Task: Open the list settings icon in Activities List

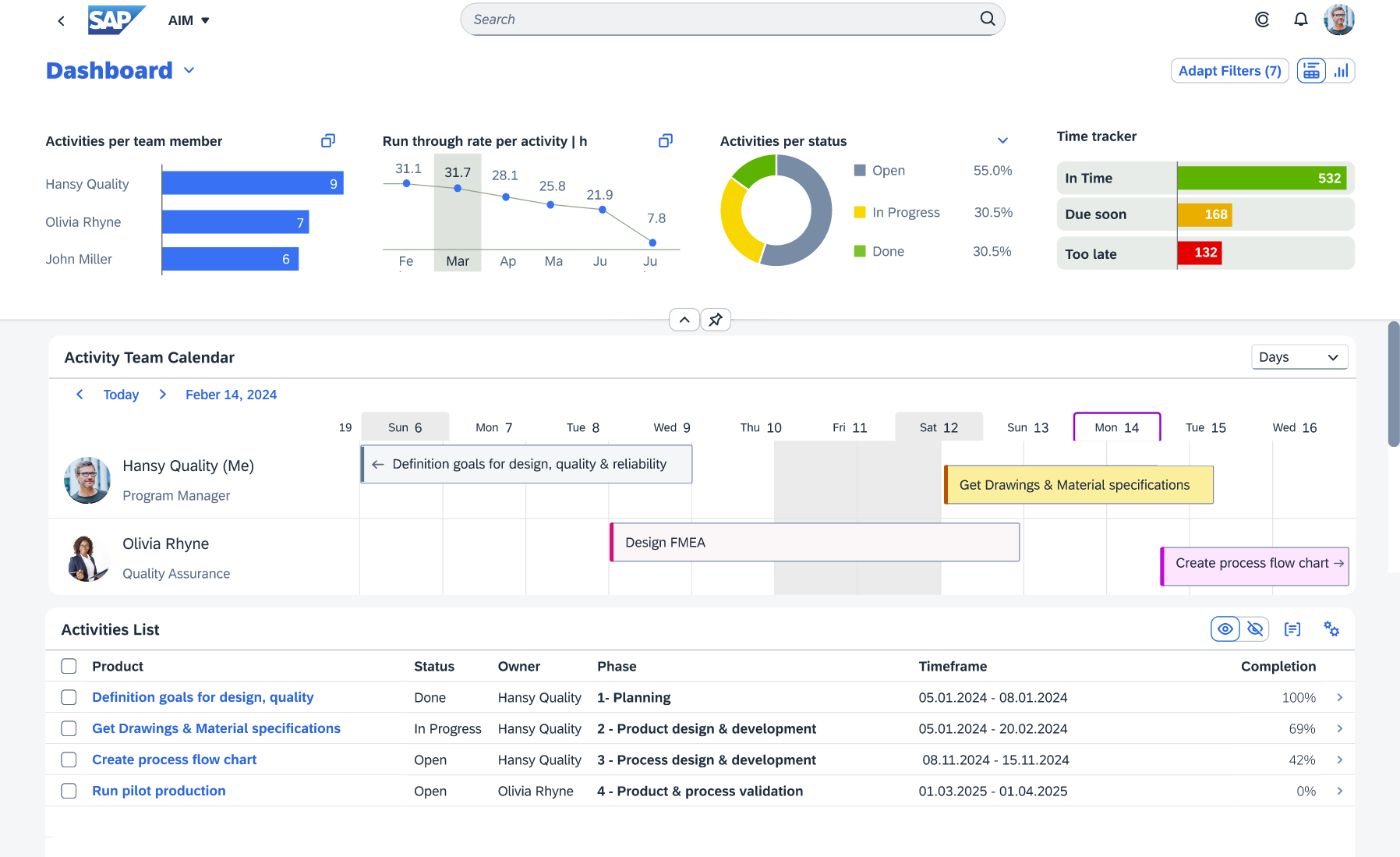Action: (1292, 629)
